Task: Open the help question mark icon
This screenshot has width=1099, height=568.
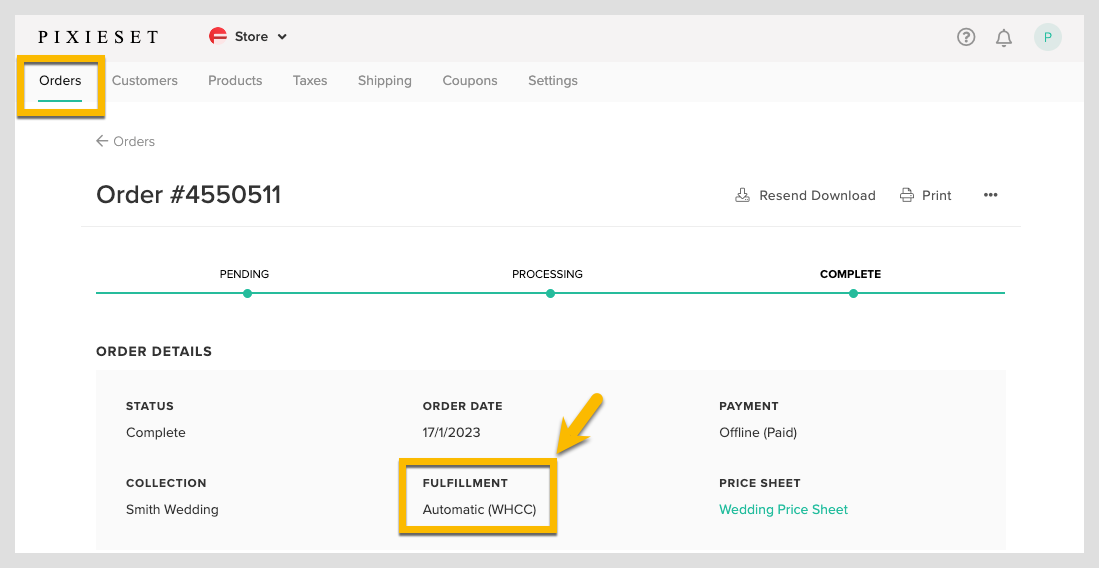Action: pos(965,37)
